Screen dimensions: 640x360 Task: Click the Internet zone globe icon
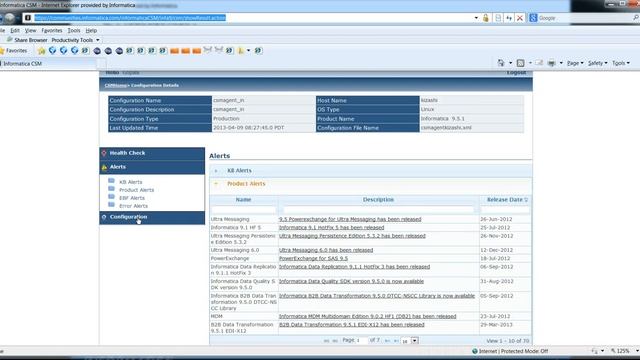pyautogui.click(x=475, y=351)
